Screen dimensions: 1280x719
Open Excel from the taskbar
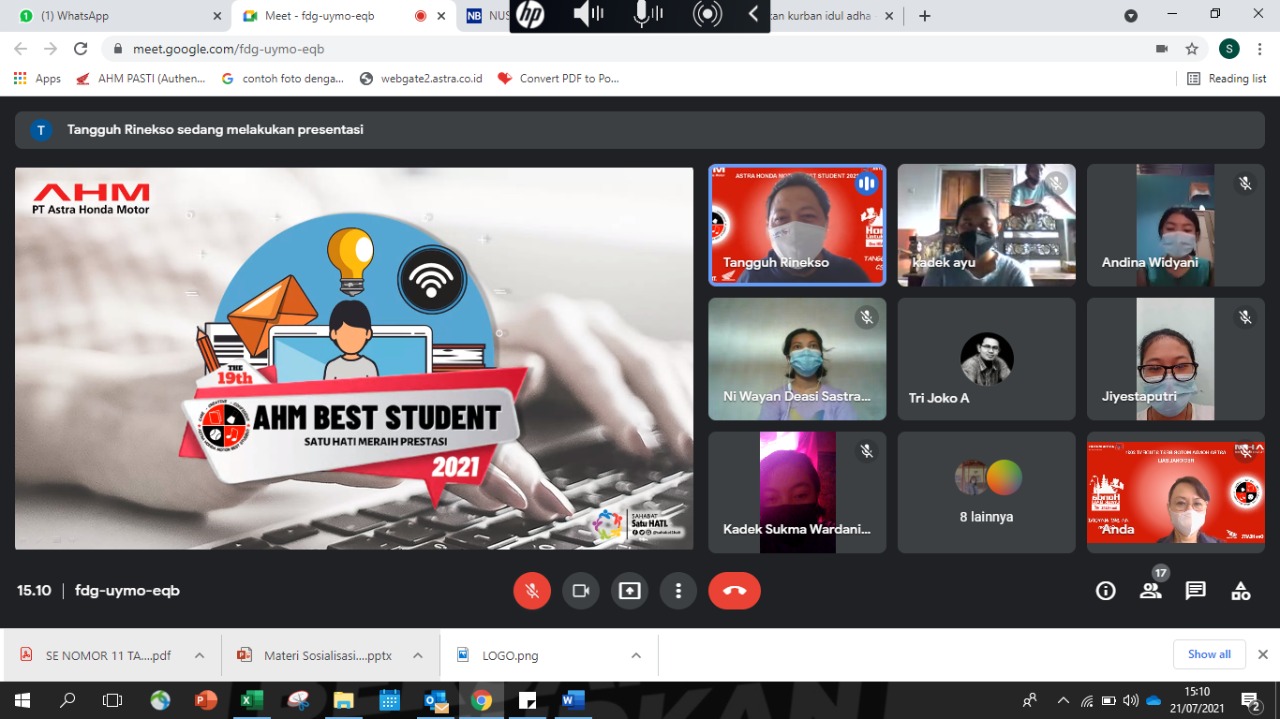pos(251,700)
